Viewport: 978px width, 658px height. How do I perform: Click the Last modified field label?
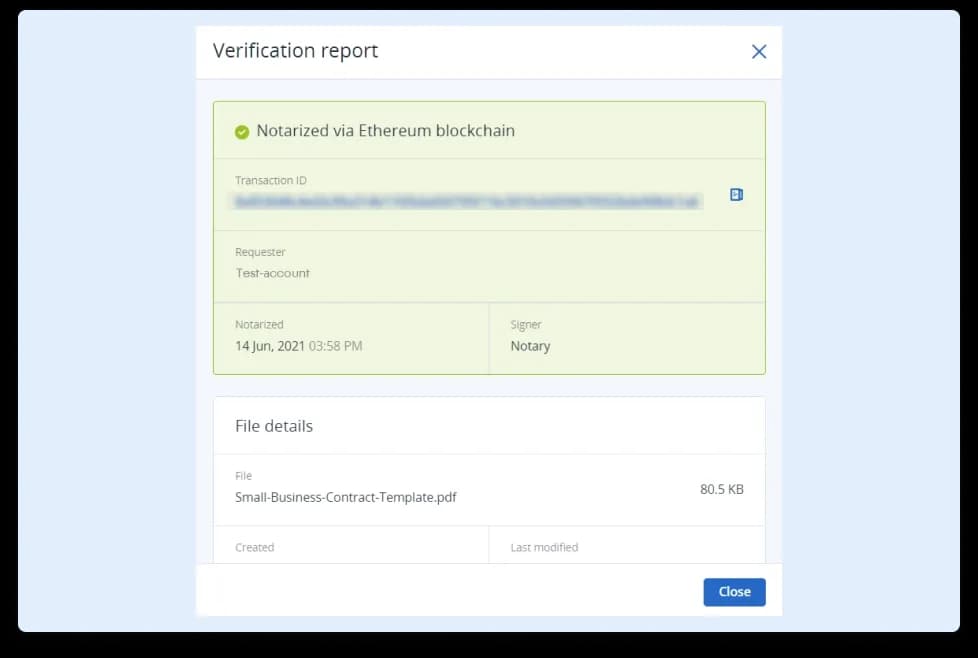click(546, 547)
